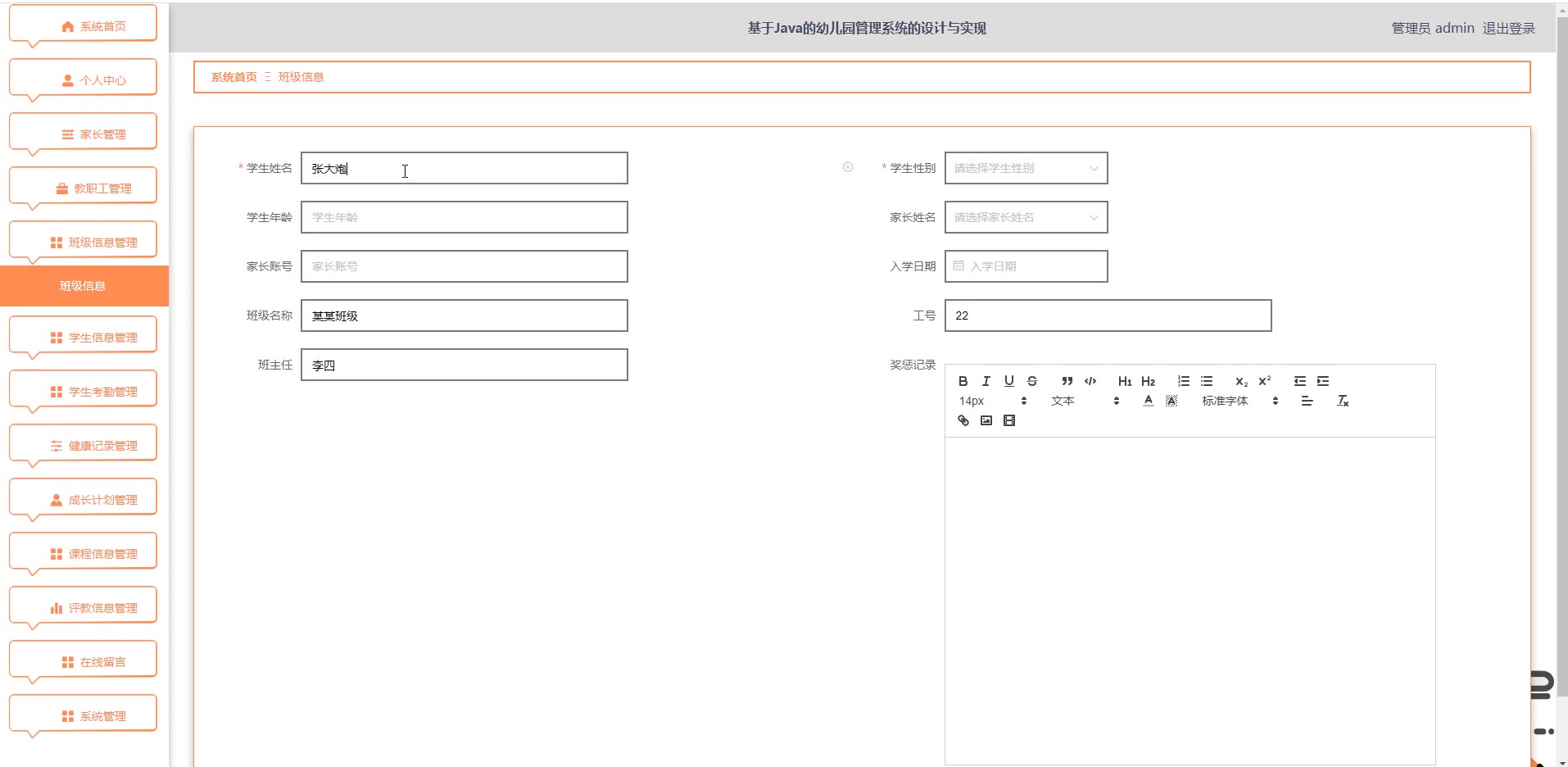Viewport: 1568px width, 767px height.
Task: Click the 退出登录 logout link
Action: pyautogui.click(x=1508, y=28)
